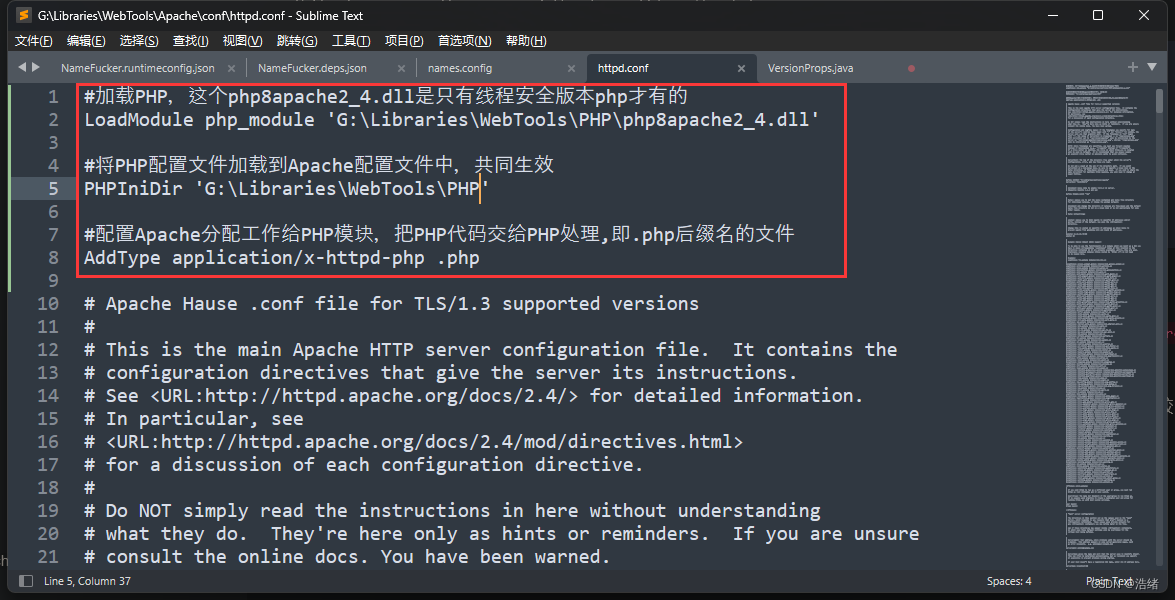1175x600 pixels.
Task: Close the NameFucker.deps.json tab
Action: [x=401, y=68]
